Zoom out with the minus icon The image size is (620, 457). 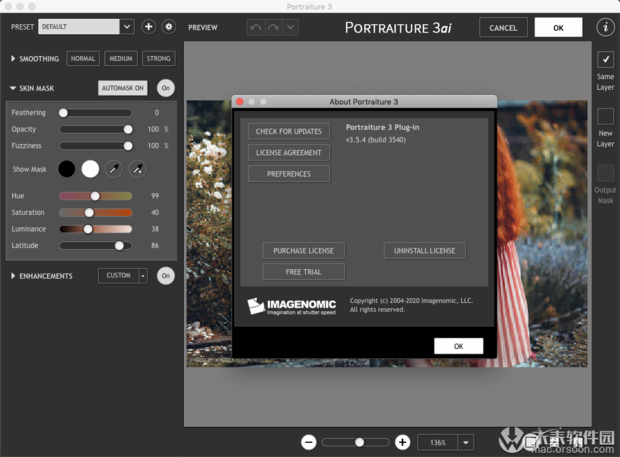(x=308, y=442)
